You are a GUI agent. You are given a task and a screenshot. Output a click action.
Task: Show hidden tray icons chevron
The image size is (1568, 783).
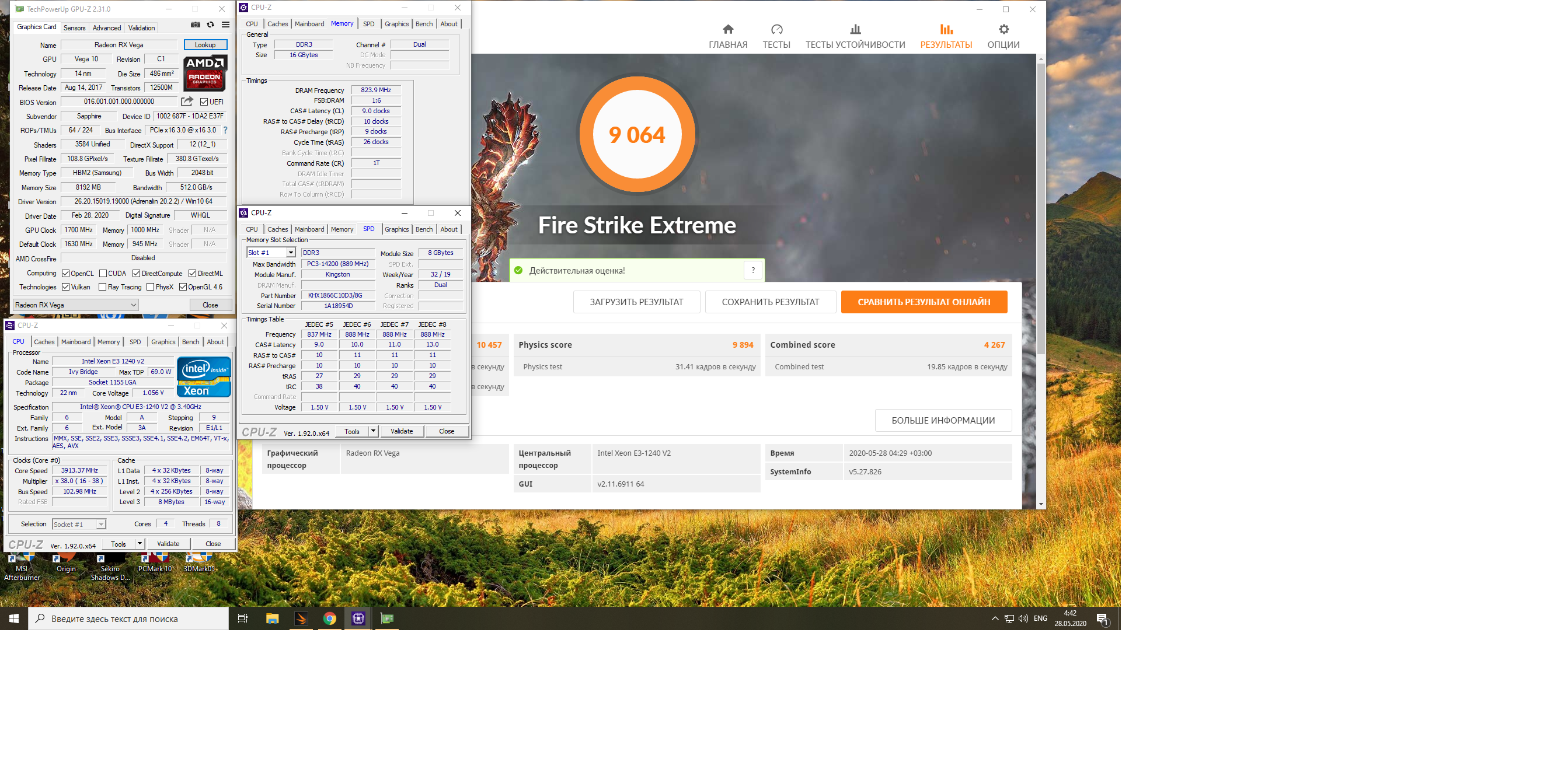click(x=995, y=618)
